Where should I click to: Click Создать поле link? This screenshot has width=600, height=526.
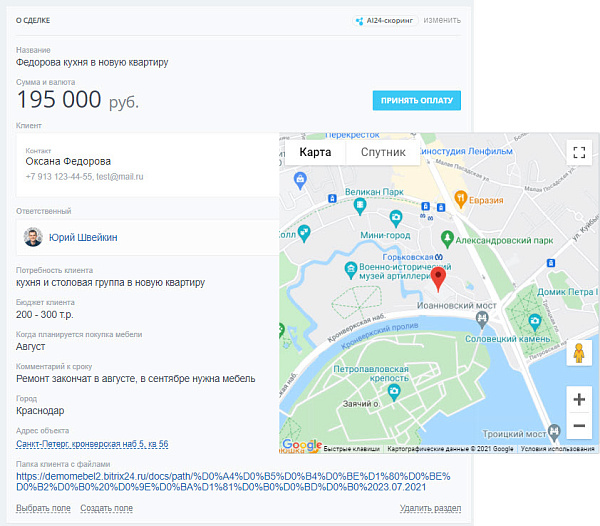(106, 508)
